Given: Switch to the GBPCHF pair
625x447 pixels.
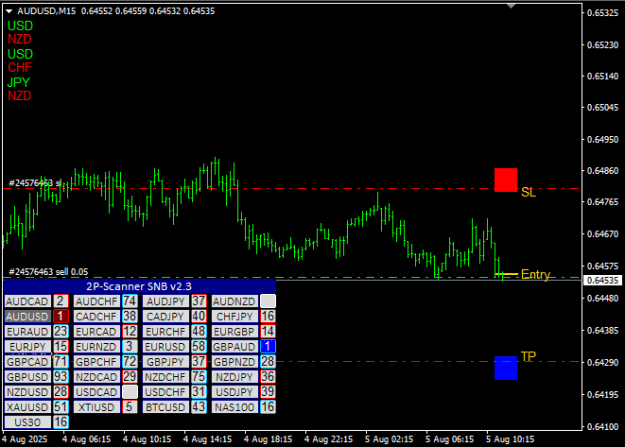Looking at the screenshot, I should point(97,362).
